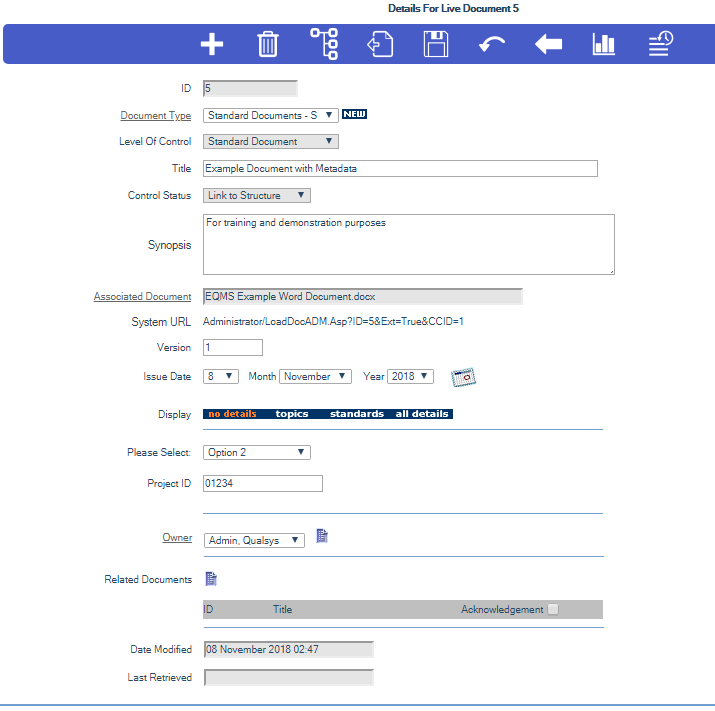Click the Related Documents list icon
Viewport: 715px width, 711px height.
click(x=211, y=579)
